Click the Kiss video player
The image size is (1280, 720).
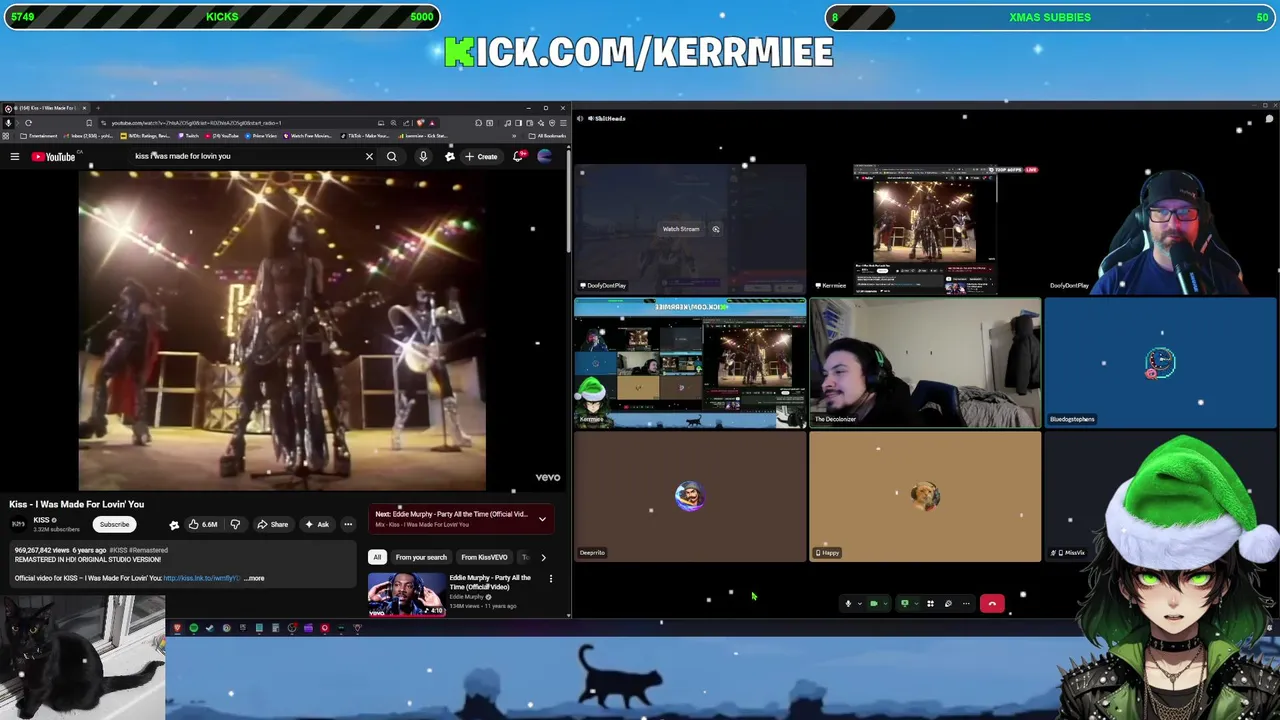(282, 330)
